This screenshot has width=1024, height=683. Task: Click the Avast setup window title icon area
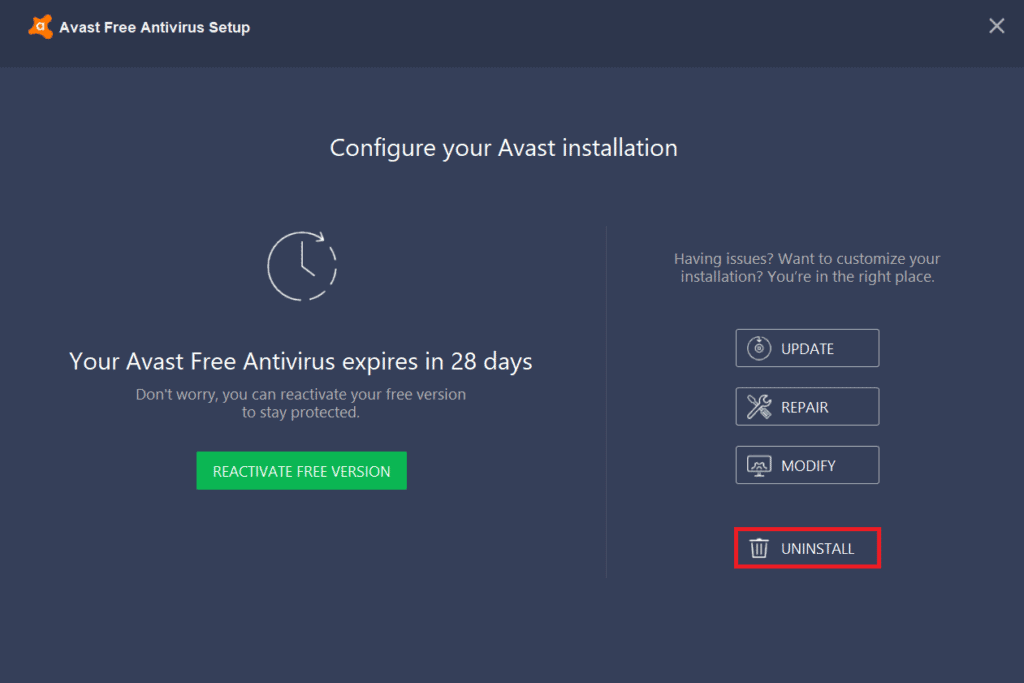[x=40, y=26]
